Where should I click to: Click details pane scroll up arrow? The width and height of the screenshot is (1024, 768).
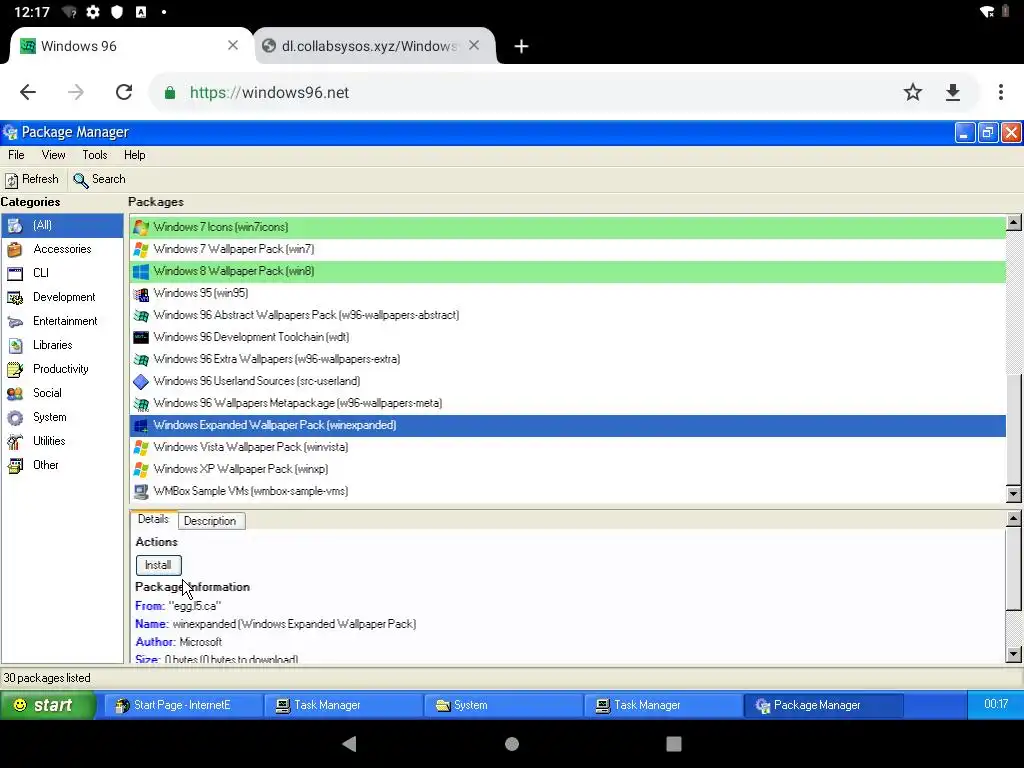tap(1014, 519)
